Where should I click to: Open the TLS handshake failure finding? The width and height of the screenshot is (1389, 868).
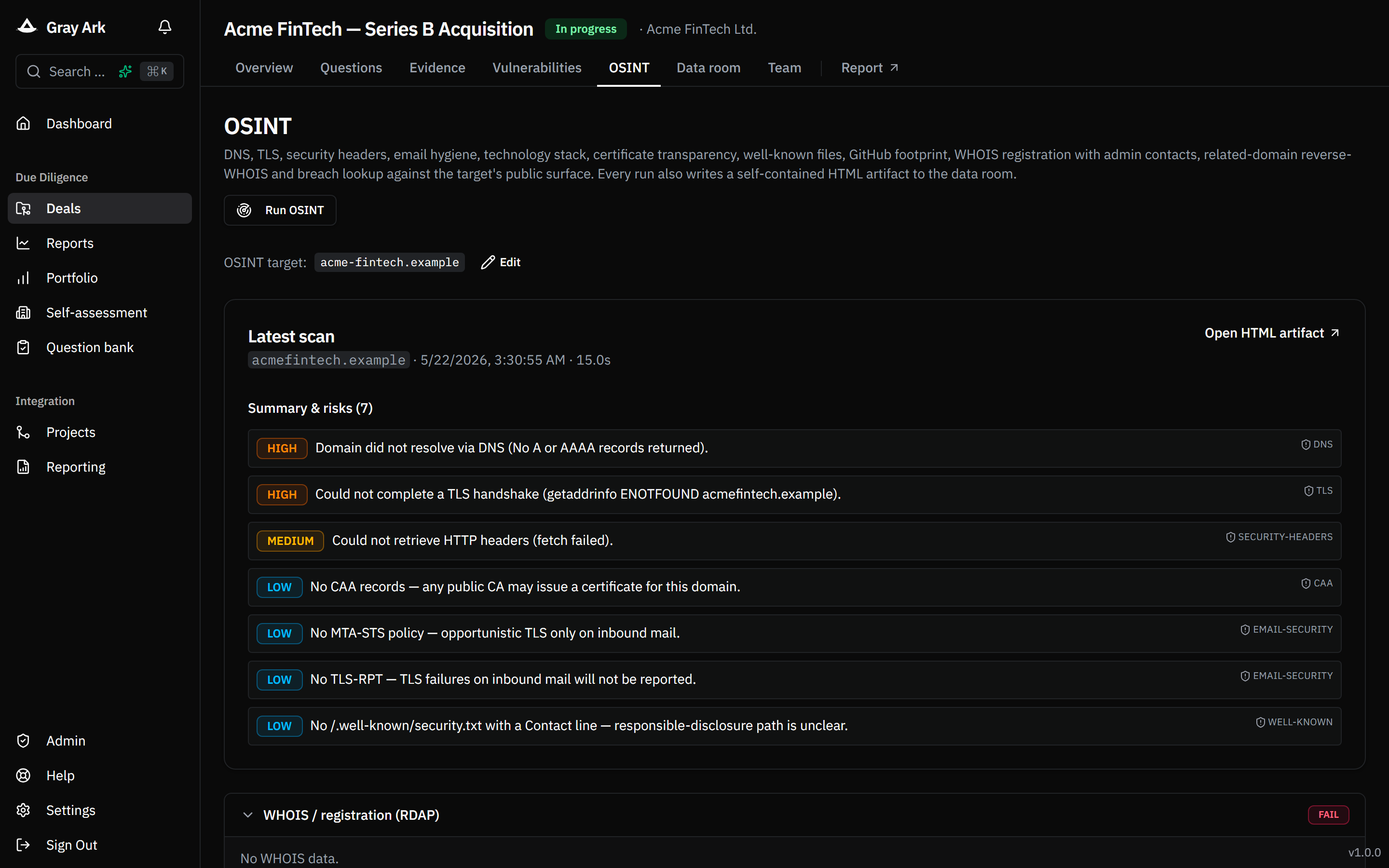(794, 495)
